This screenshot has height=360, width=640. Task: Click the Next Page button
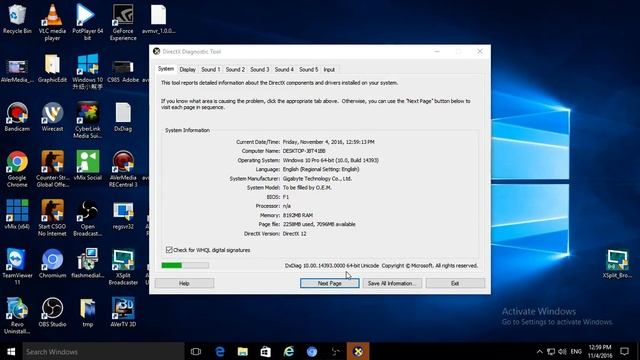click(329, 283)
